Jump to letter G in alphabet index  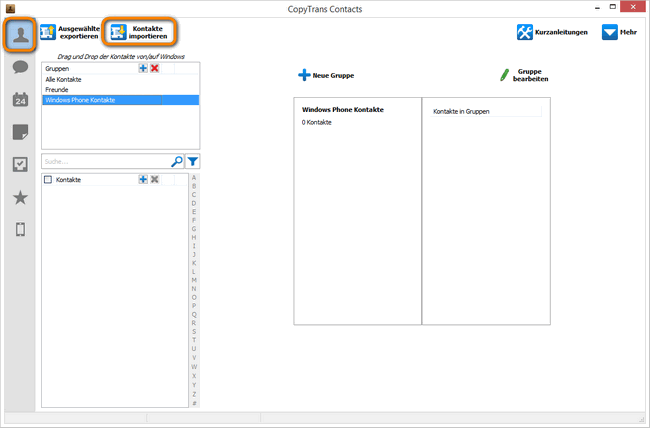[194, 229]
